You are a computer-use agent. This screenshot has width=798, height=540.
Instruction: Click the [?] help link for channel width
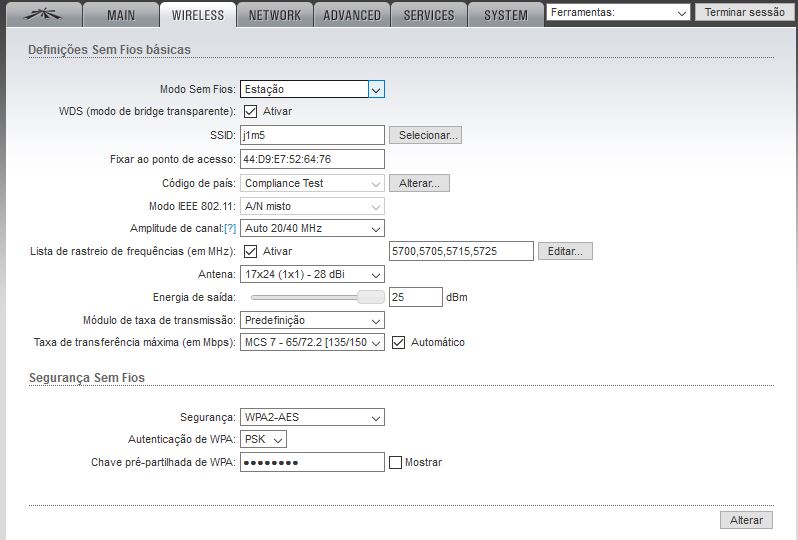230,229
